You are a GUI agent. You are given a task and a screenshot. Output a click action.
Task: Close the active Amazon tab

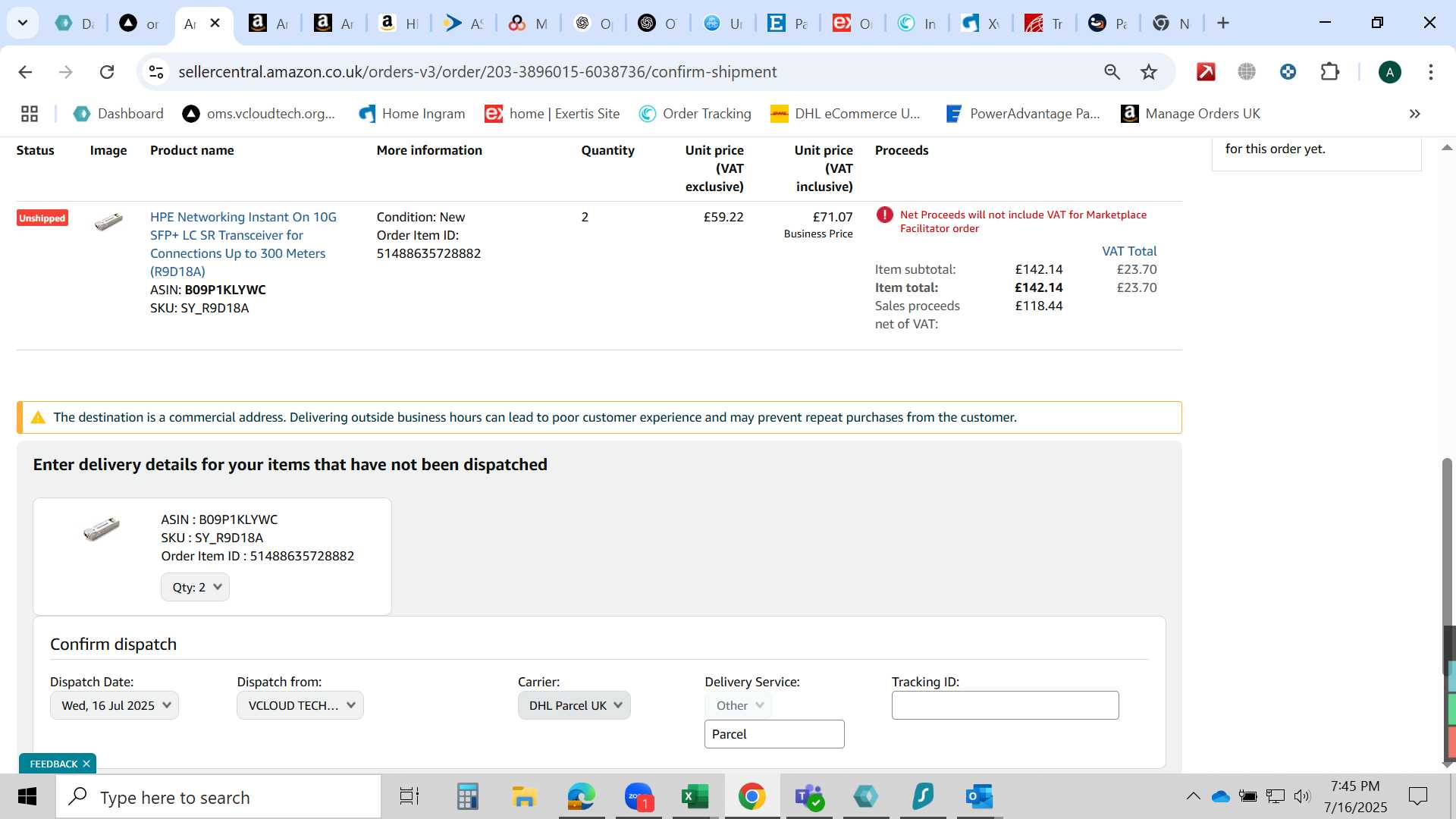pyautogui.click(x=215, y=24)
